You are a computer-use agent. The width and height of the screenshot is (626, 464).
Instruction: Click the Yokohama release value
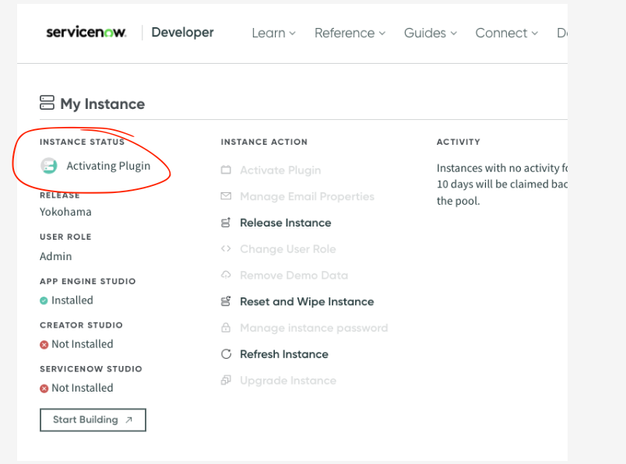coord(65,212)
